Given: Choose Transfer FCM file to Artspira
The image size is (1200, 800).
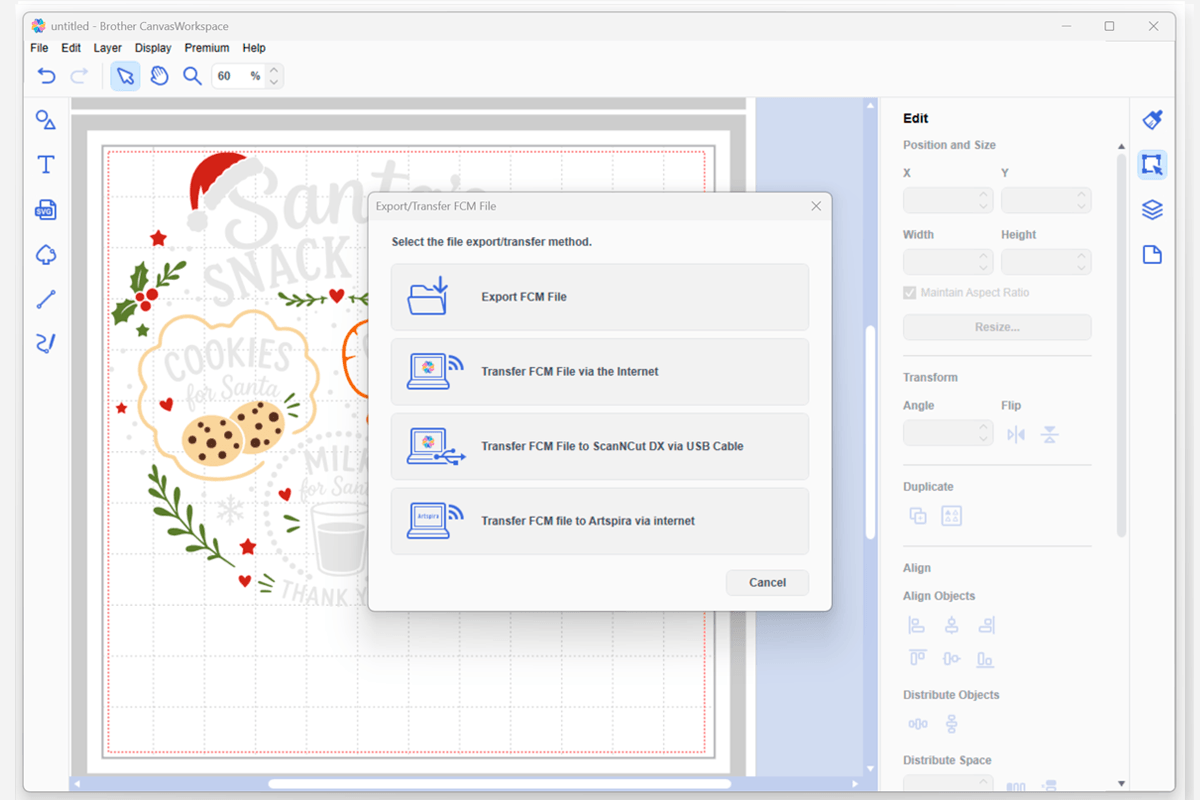Looking at the screenshot, I should (600, 521).
